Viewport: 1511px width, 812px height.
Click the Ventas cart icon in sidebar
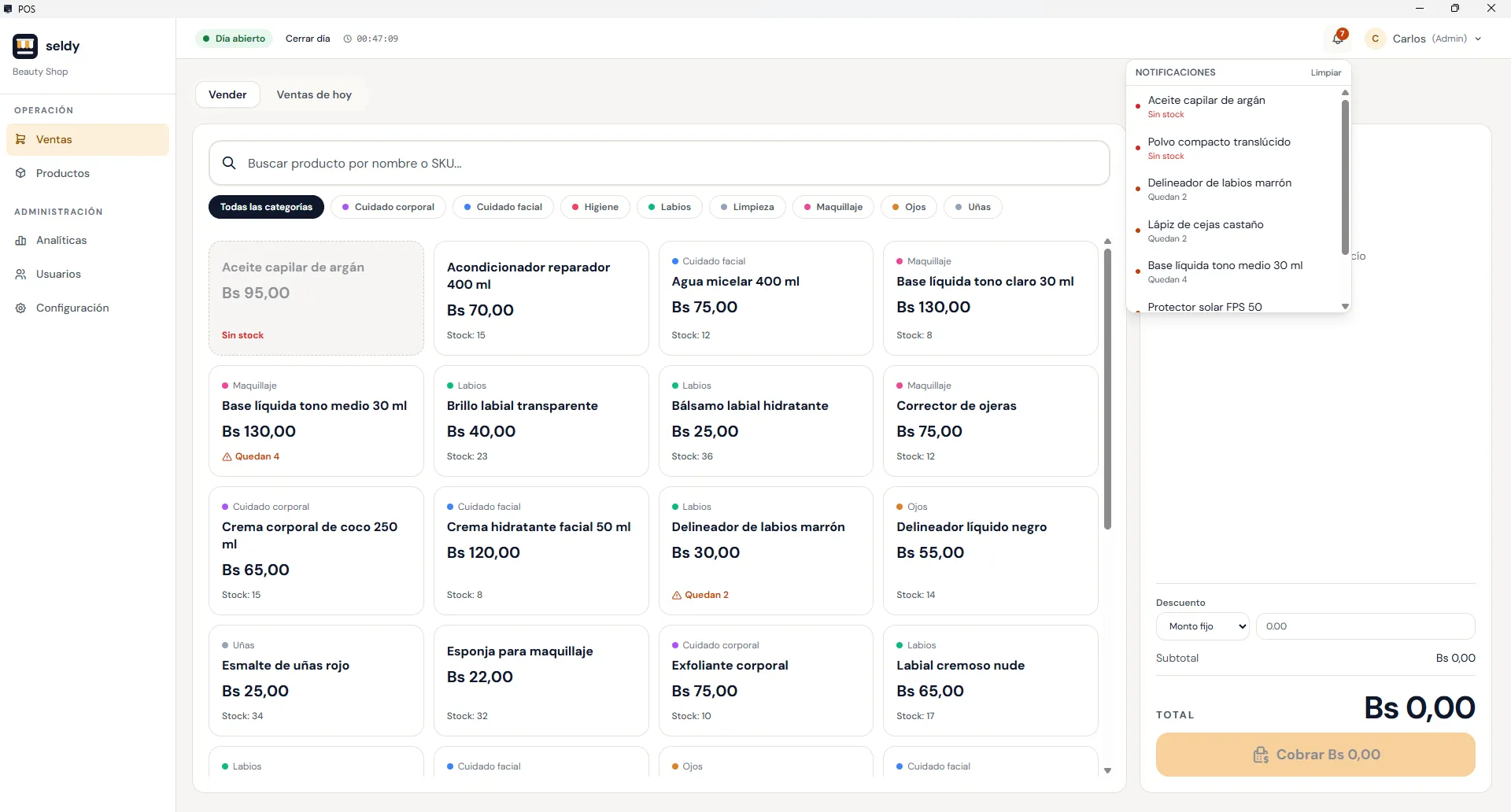21,139
